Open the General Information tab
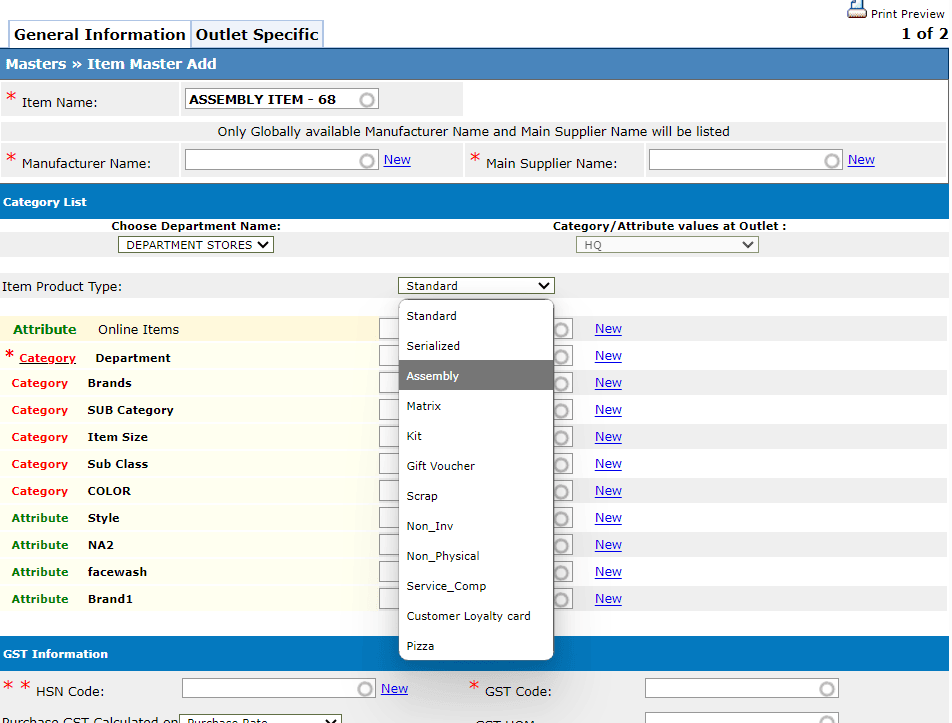952x723 pixels. tap(100, 35)
